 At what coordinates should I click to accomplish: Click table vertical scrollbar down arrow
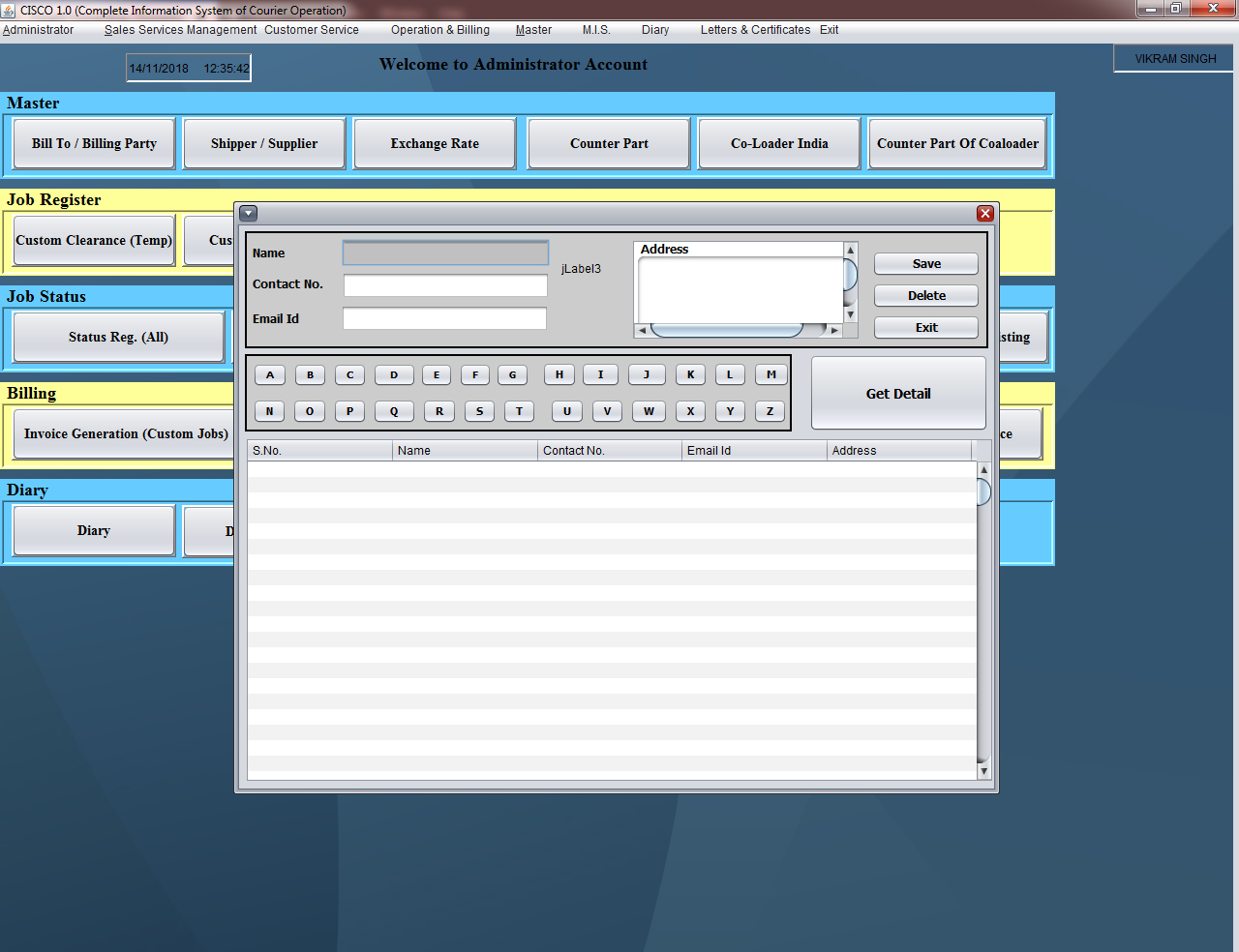pos(984,771)
